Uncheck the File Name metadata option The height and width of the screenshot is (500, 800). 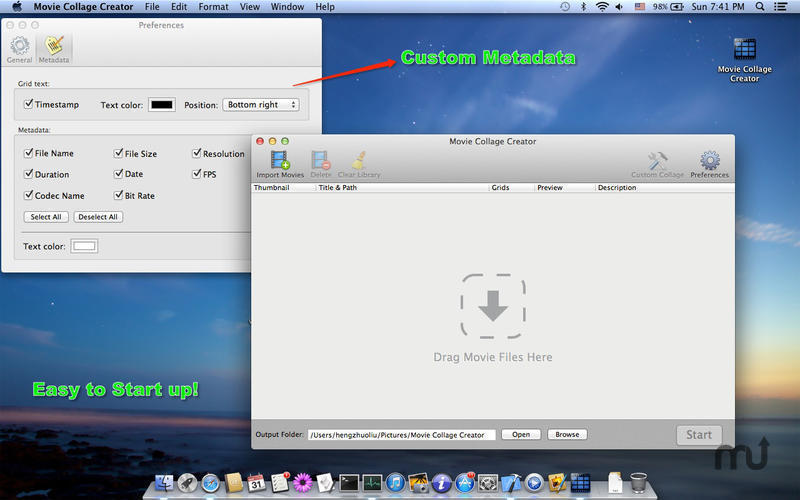(29, 154)
